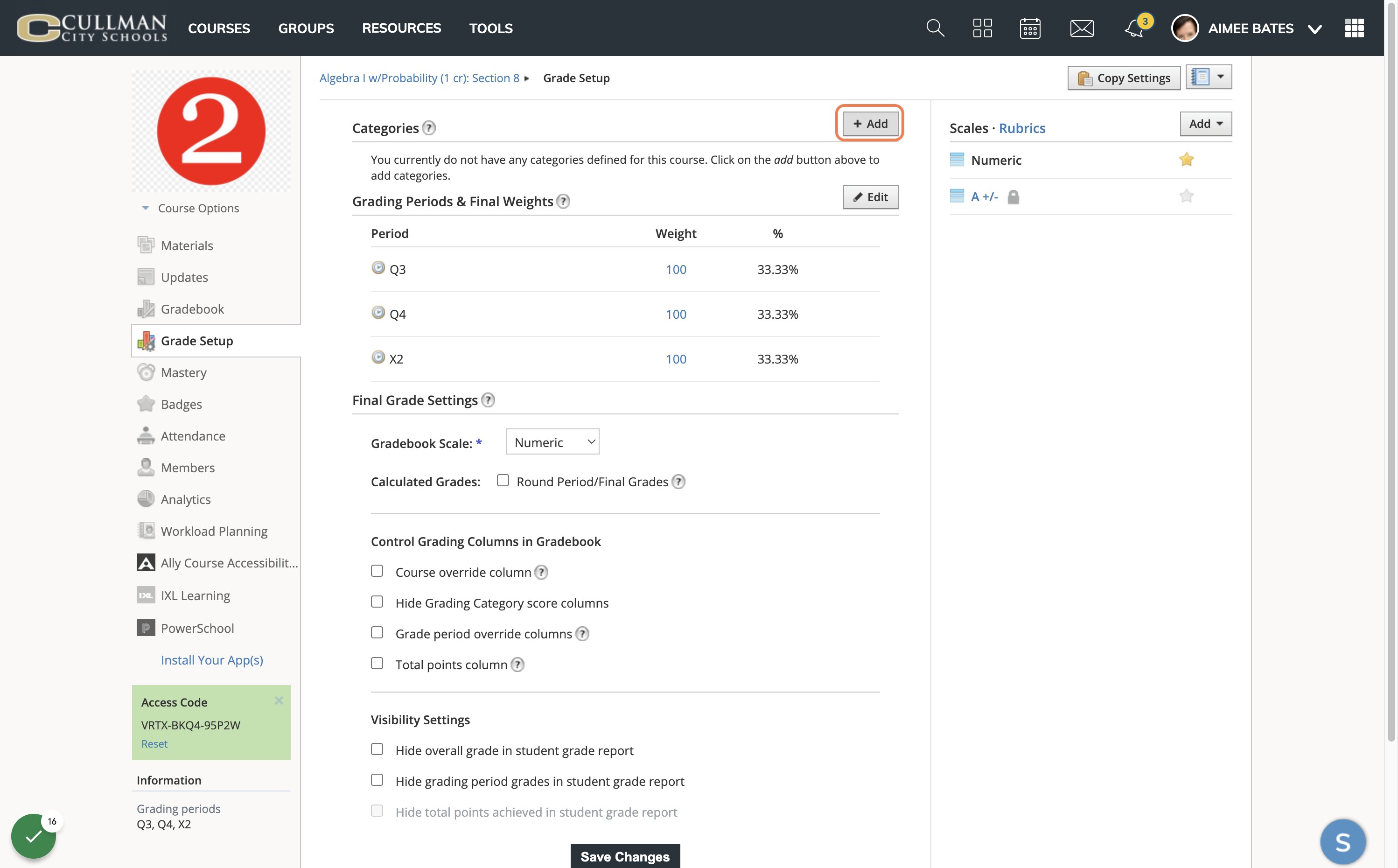Open the apps grid icon beside search
Image resolution: width=1398 pixels, height=868 pixels.
pyautogui.click(x=983, y=28)
